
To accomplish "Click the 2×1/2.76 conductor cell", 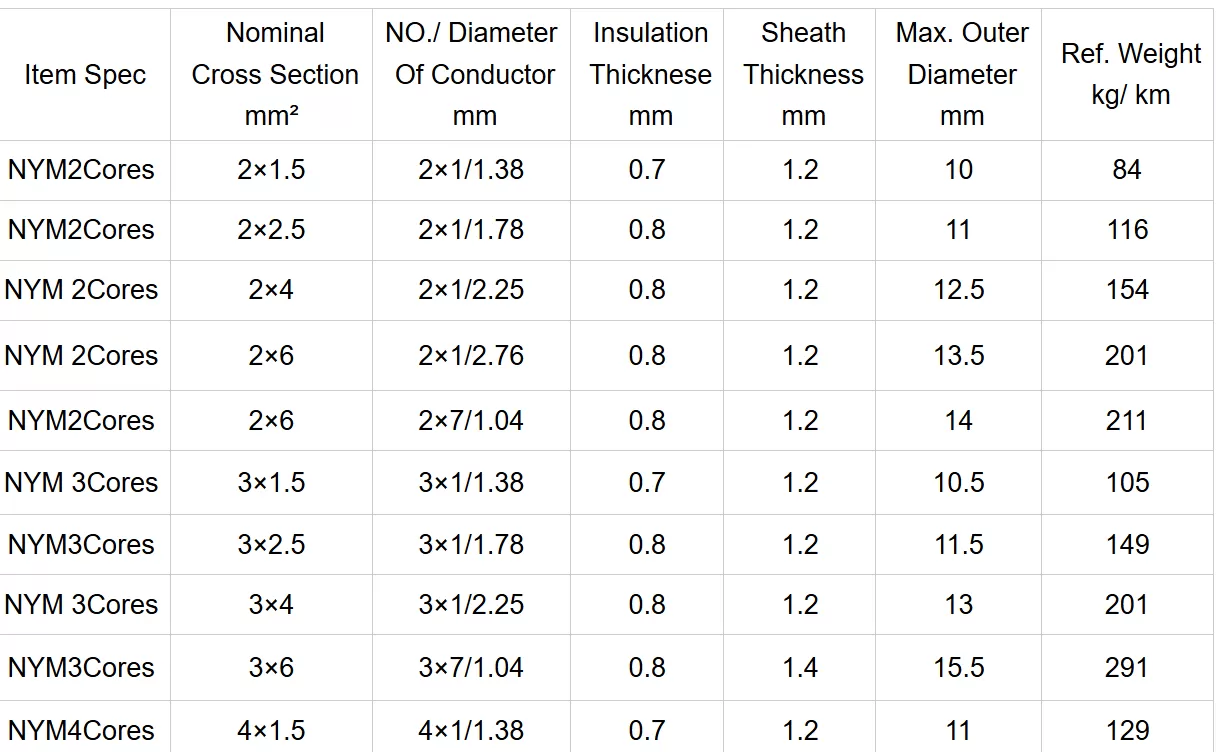I will click(471, 356).
